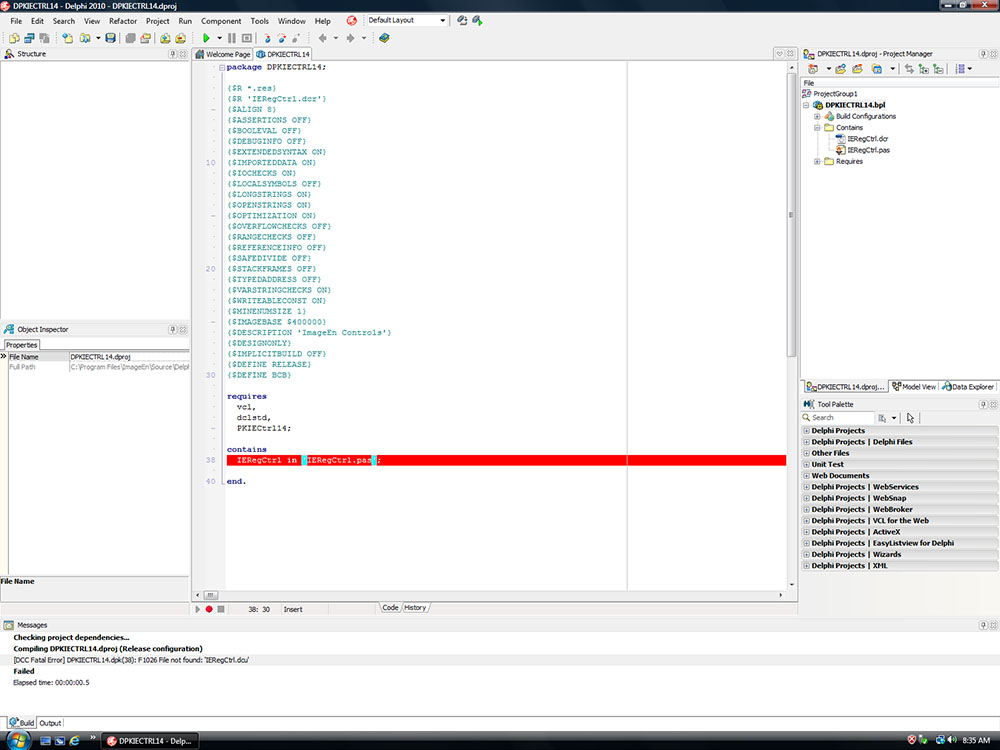Screen dimensions: 1000x750
Task: Click the DPKIECTRL14 - Delphi taskbar button
Action: pyautogui.click(x=149, y=741)
